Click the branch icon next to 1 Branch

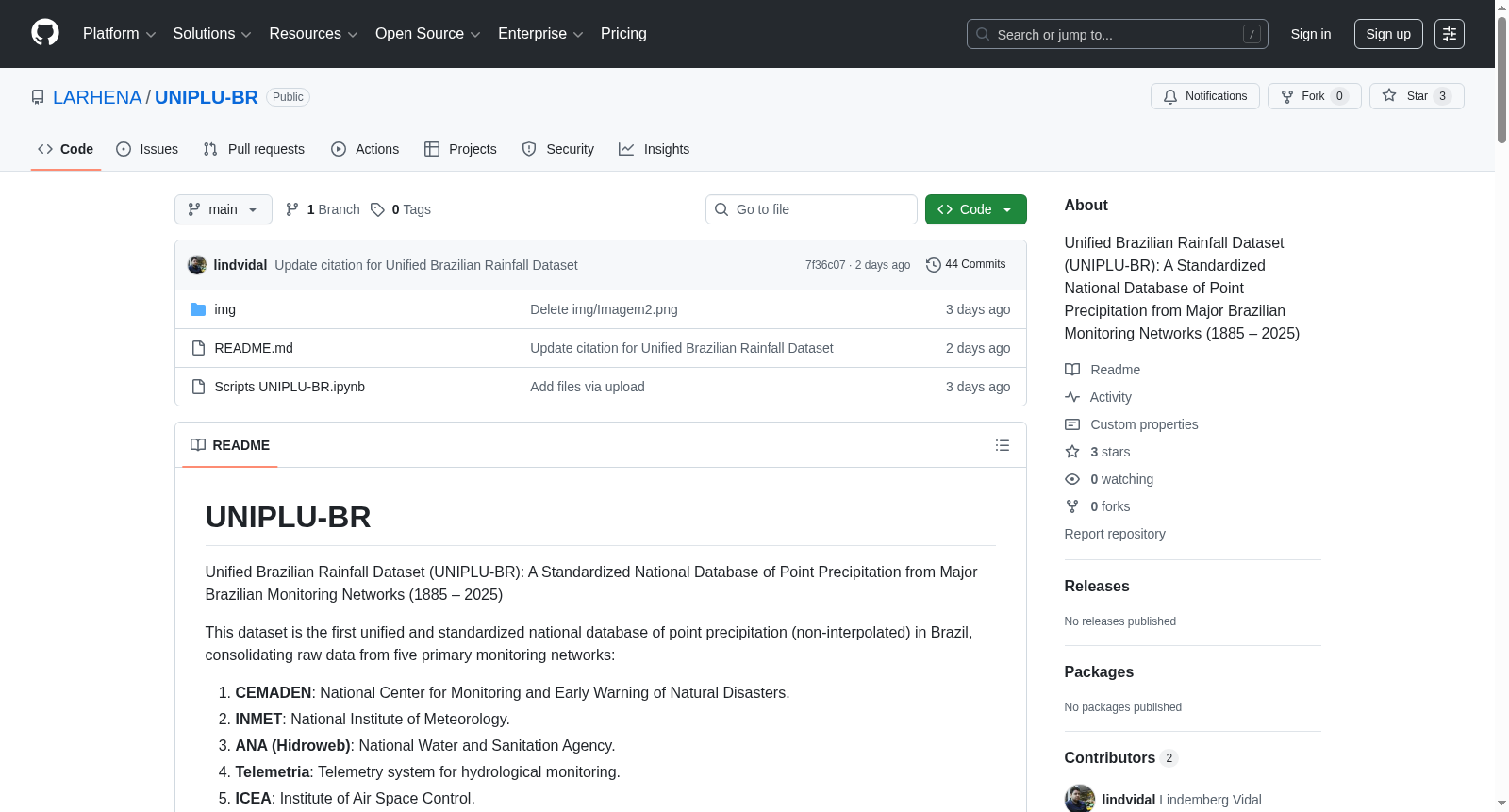pyautogui.click(x=292, y=209)
